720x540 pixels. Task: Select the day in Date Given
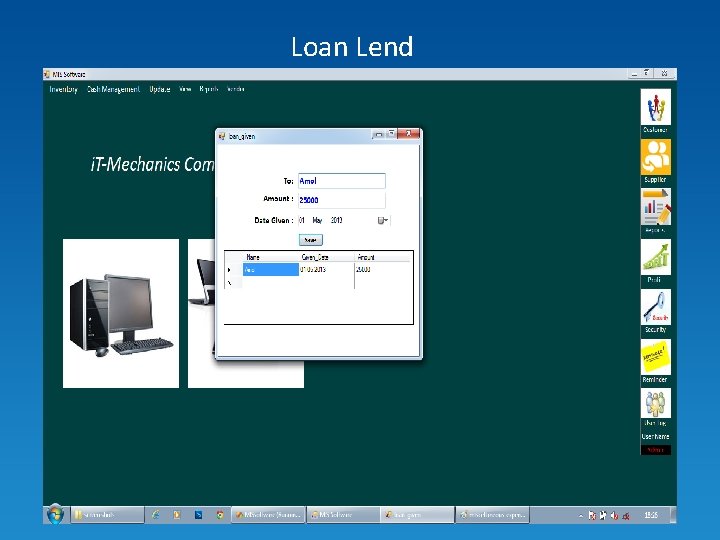click(302, 220)
